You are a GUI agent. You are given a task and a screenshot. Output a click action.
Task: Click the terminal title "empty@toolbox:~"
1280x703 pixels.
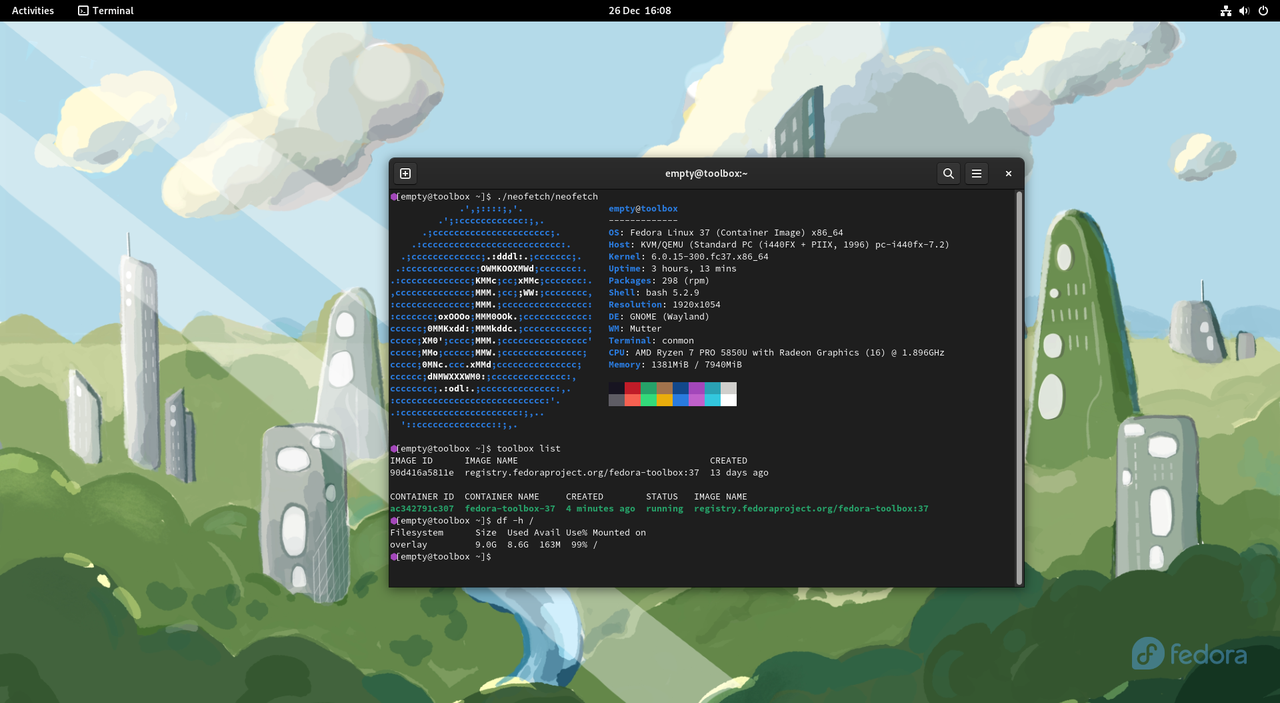[x=706, y=173]
